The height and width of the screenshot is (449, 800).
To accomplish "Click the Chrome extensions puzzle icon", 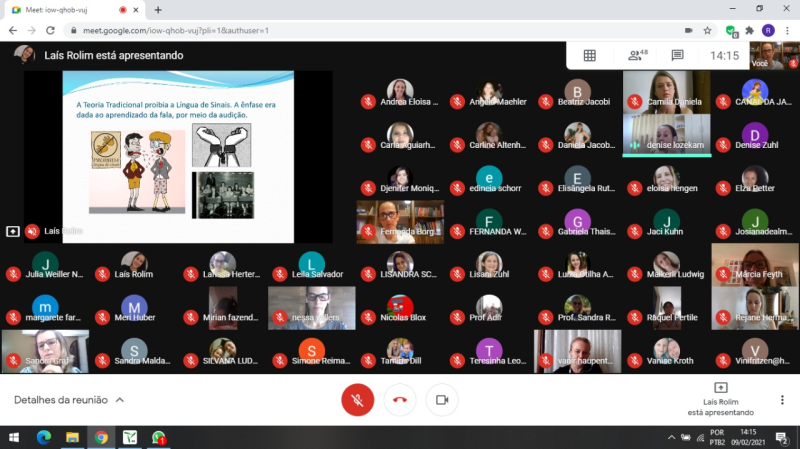I will coord(749,31).
